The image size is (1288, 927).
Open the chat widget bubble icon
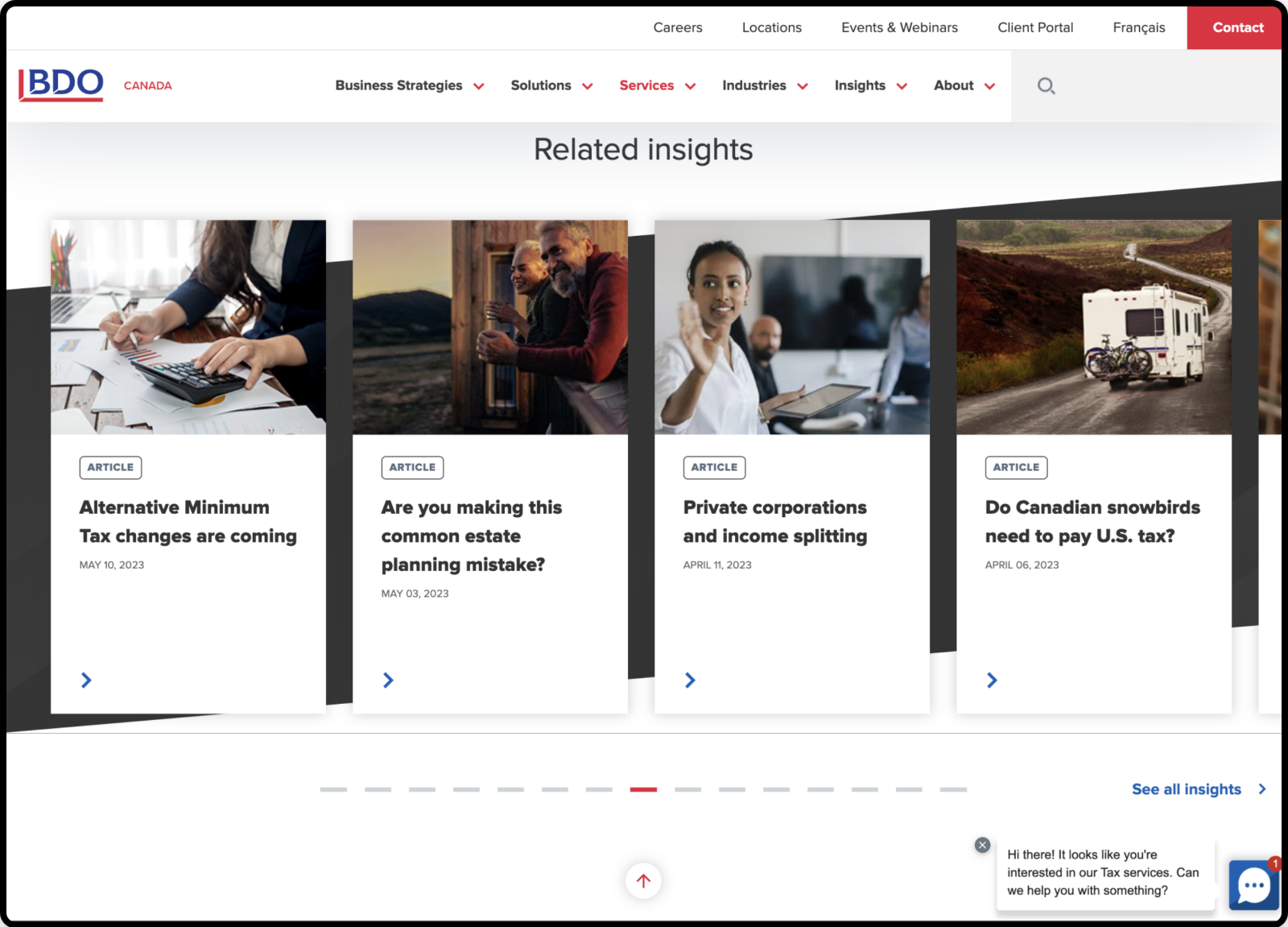coord(1253,885)
